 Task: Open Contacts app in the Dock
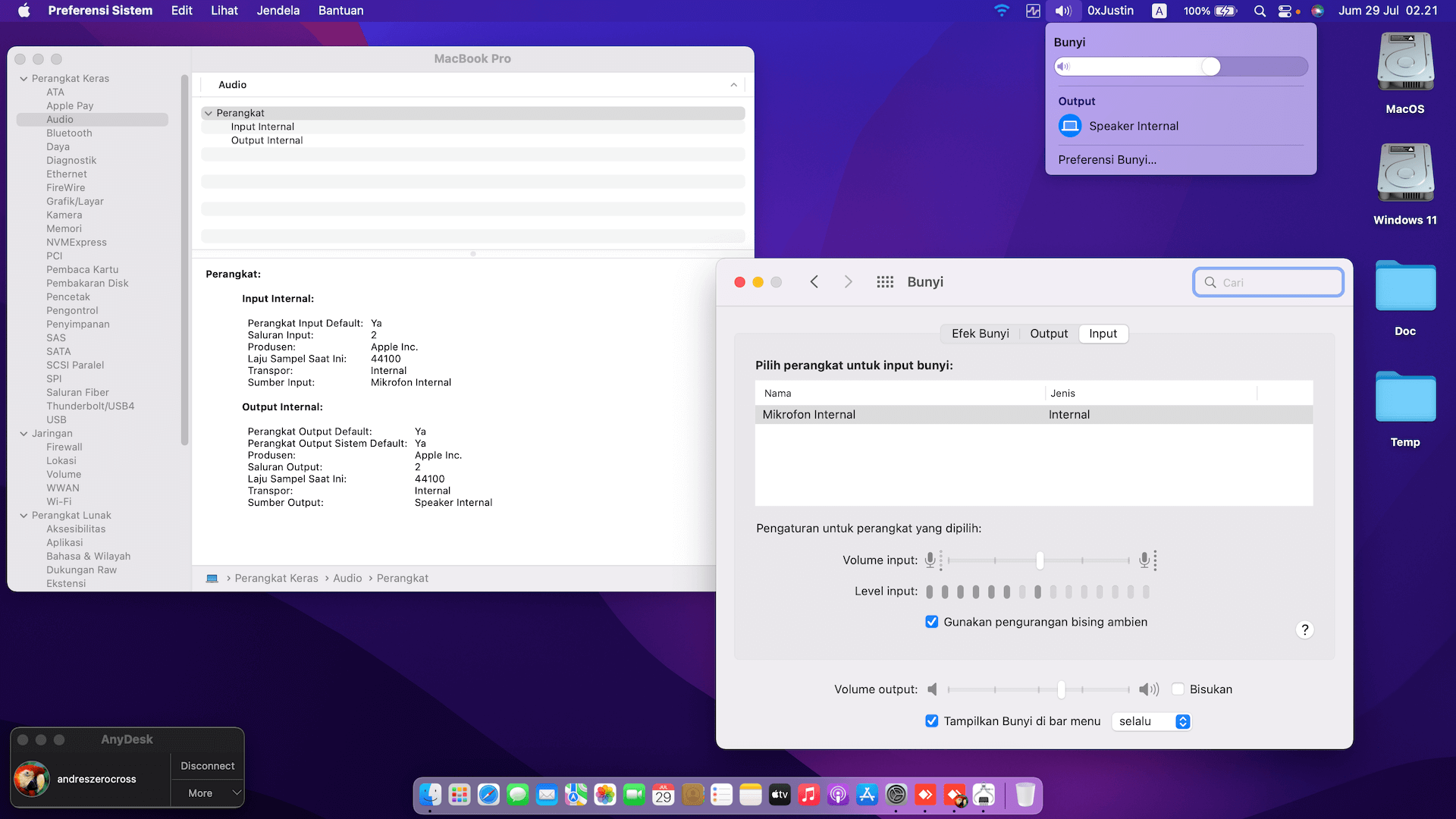coord(692,794)
